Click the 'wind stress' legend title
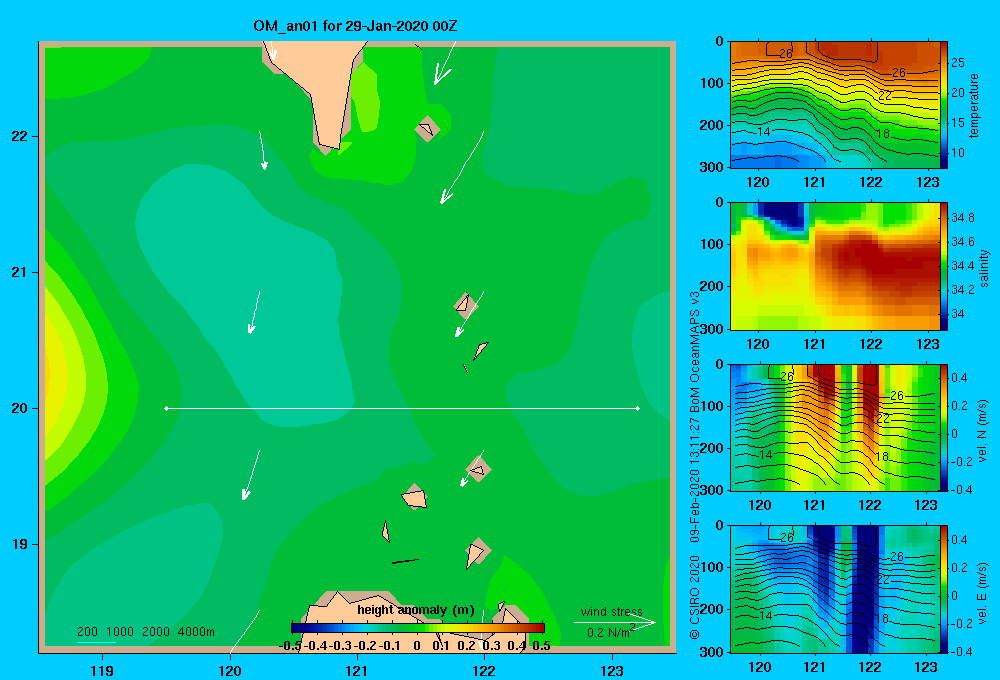The width and height of the screenshot is (1000, 680). pyautogui.click(x=612, y=612)
